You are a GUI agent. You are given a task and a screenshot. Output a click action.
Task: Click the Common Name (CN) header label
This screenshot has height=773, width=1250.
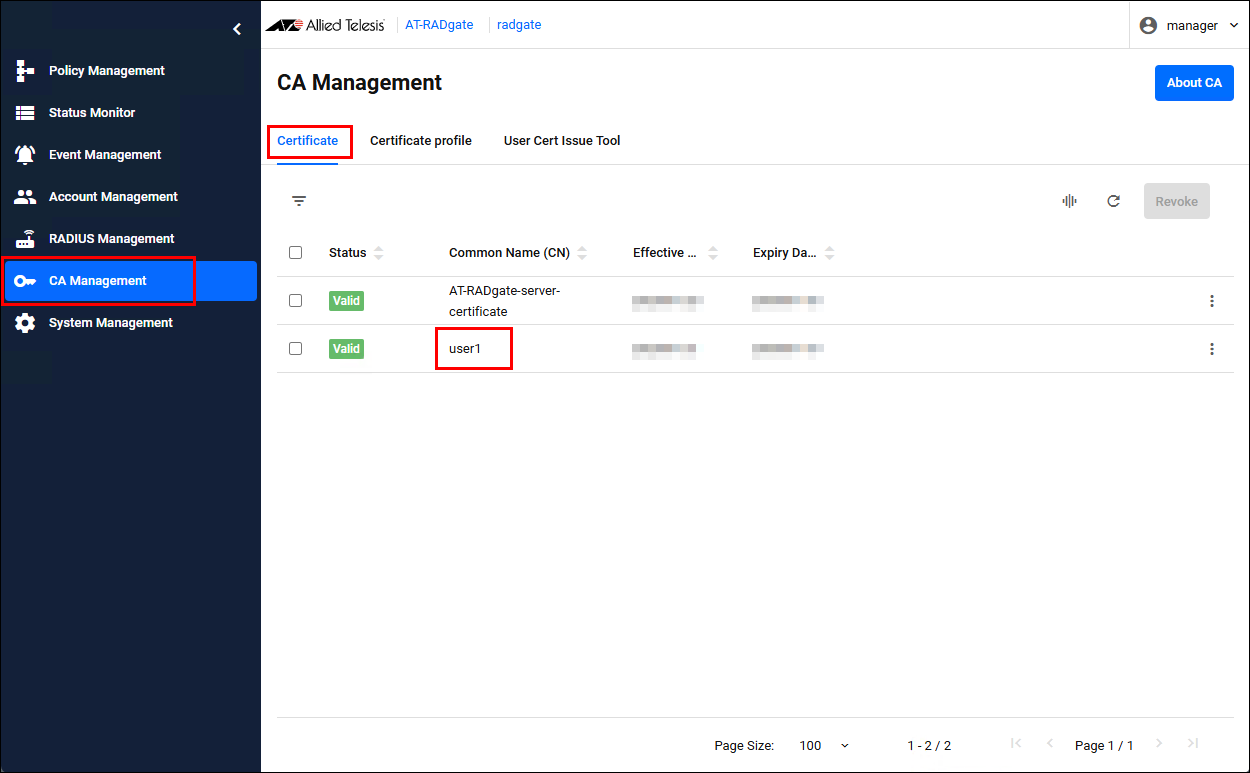[509, 253]
